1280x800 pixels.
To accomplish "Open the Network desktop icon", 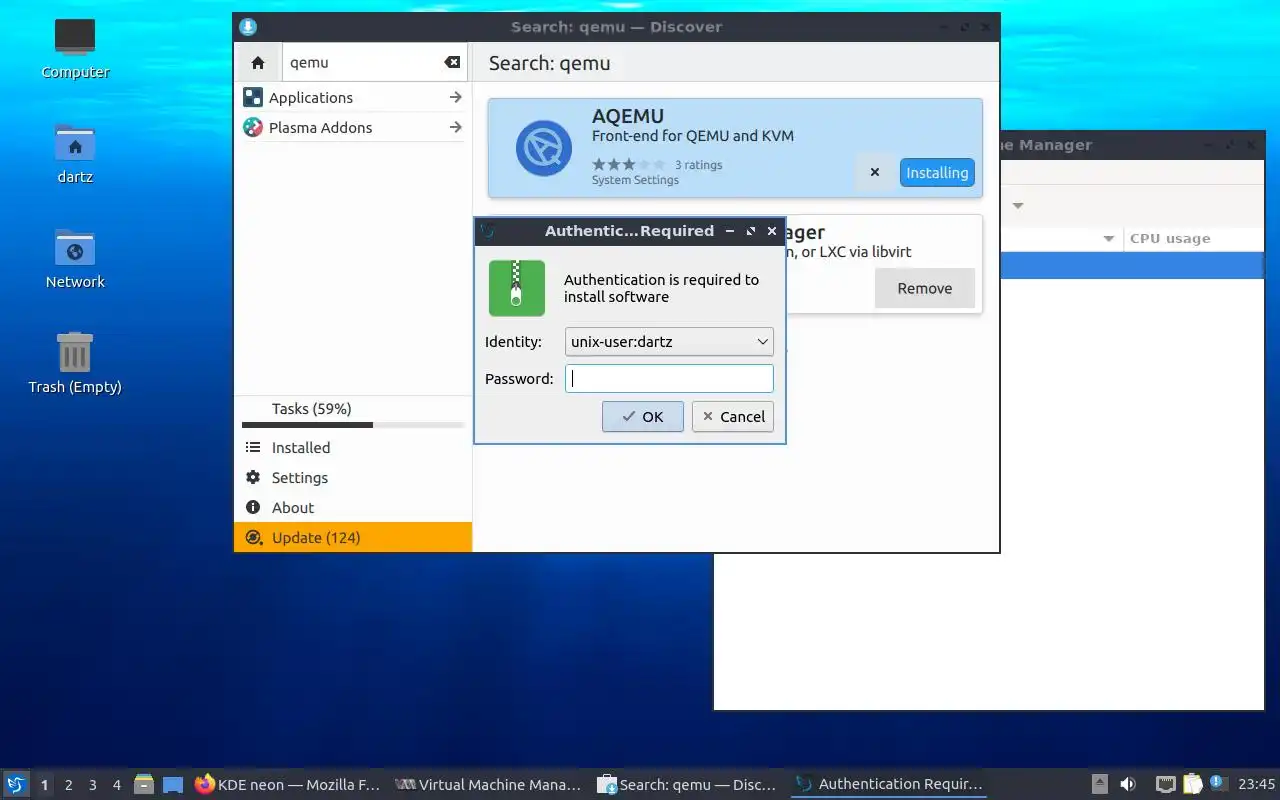I will (x=75, y=258).
